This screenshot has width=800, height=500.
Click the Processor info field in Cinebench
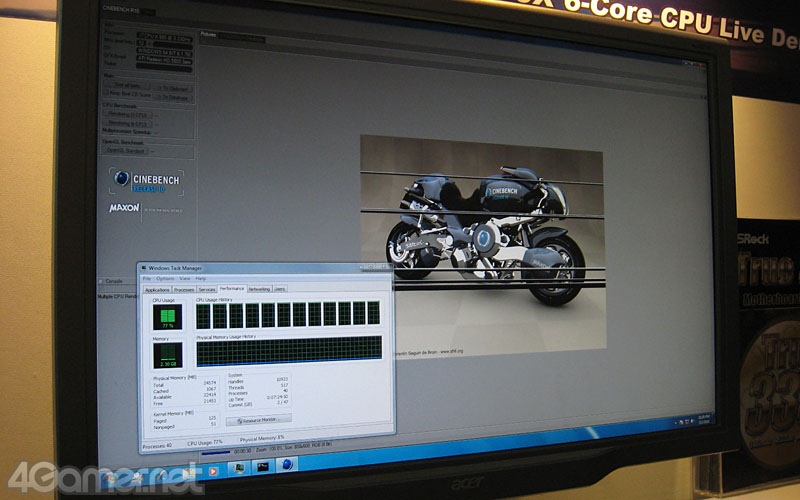164,36
